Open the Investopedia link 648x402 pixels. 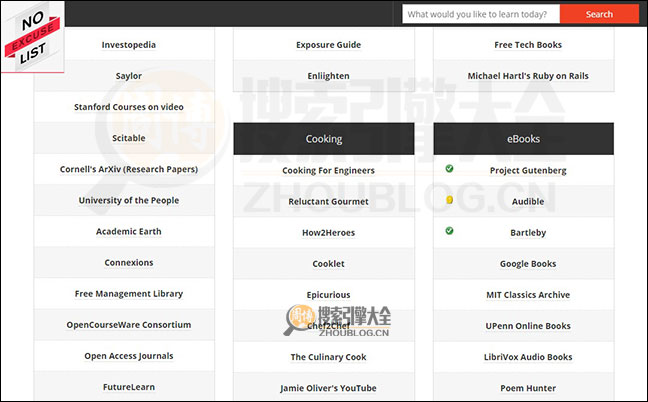pyautogui.click(x=129, y=45)
